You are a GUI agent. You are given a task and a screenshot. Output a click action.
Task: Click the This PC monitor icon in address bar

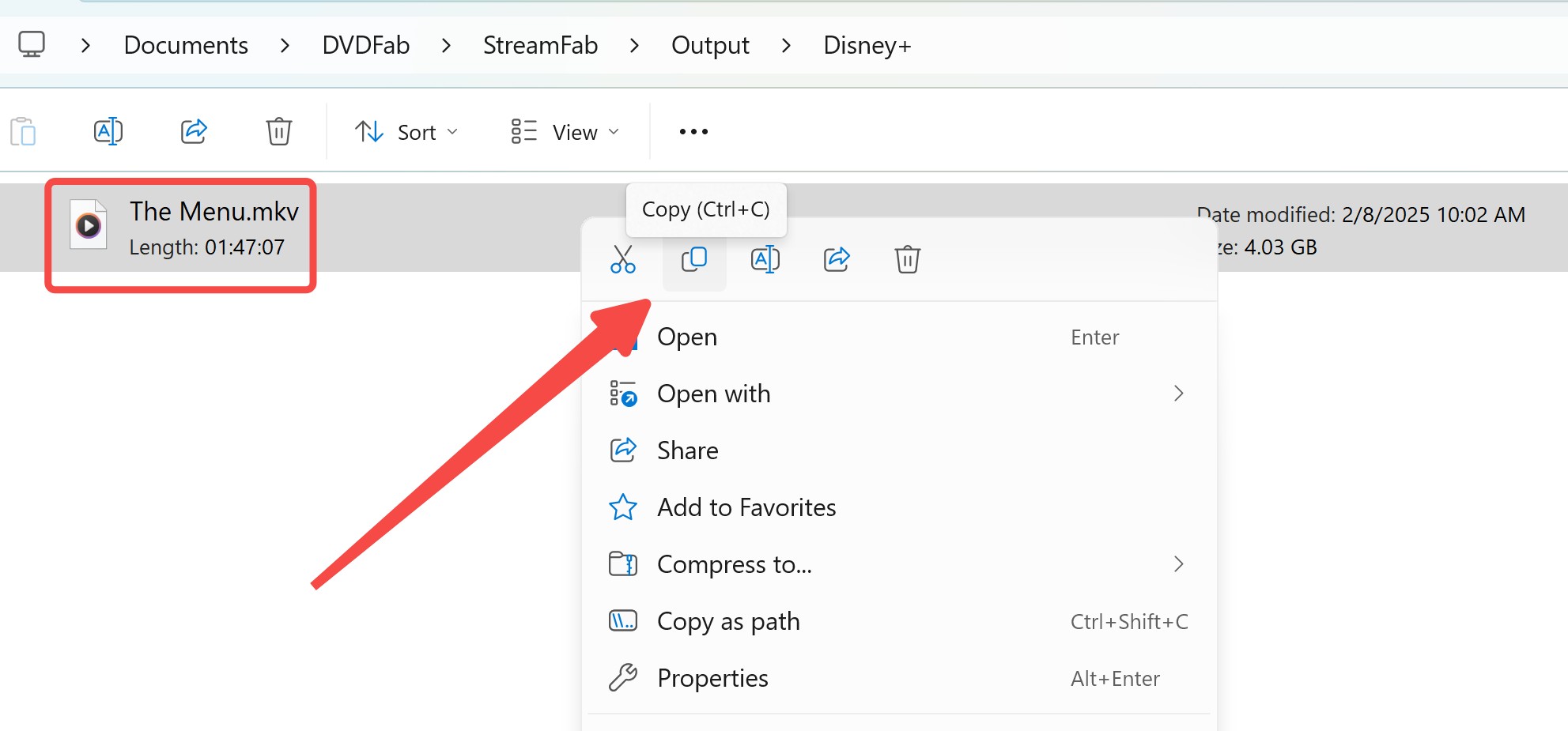click(x=32, y=44)
